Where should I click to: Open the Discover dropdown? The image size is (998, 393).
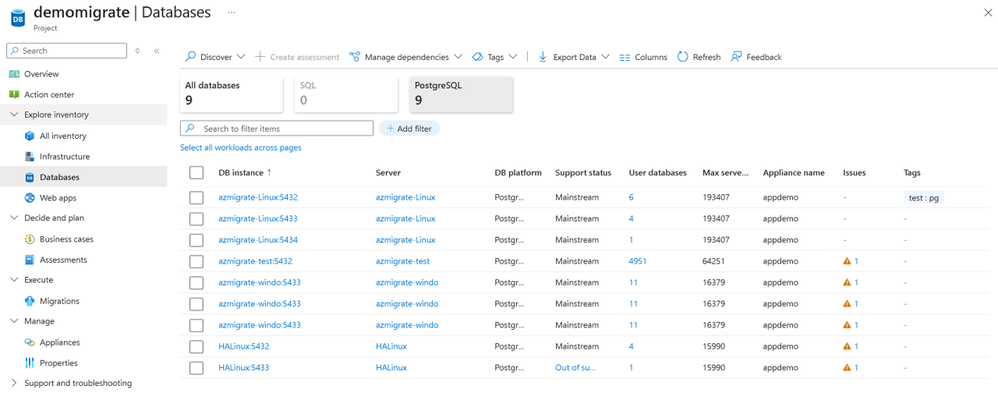click(215, 57)
